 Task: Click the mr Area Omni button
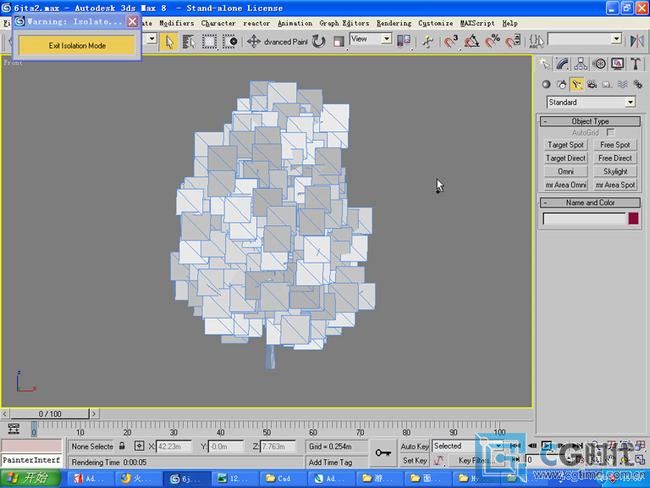click(565, 185)
